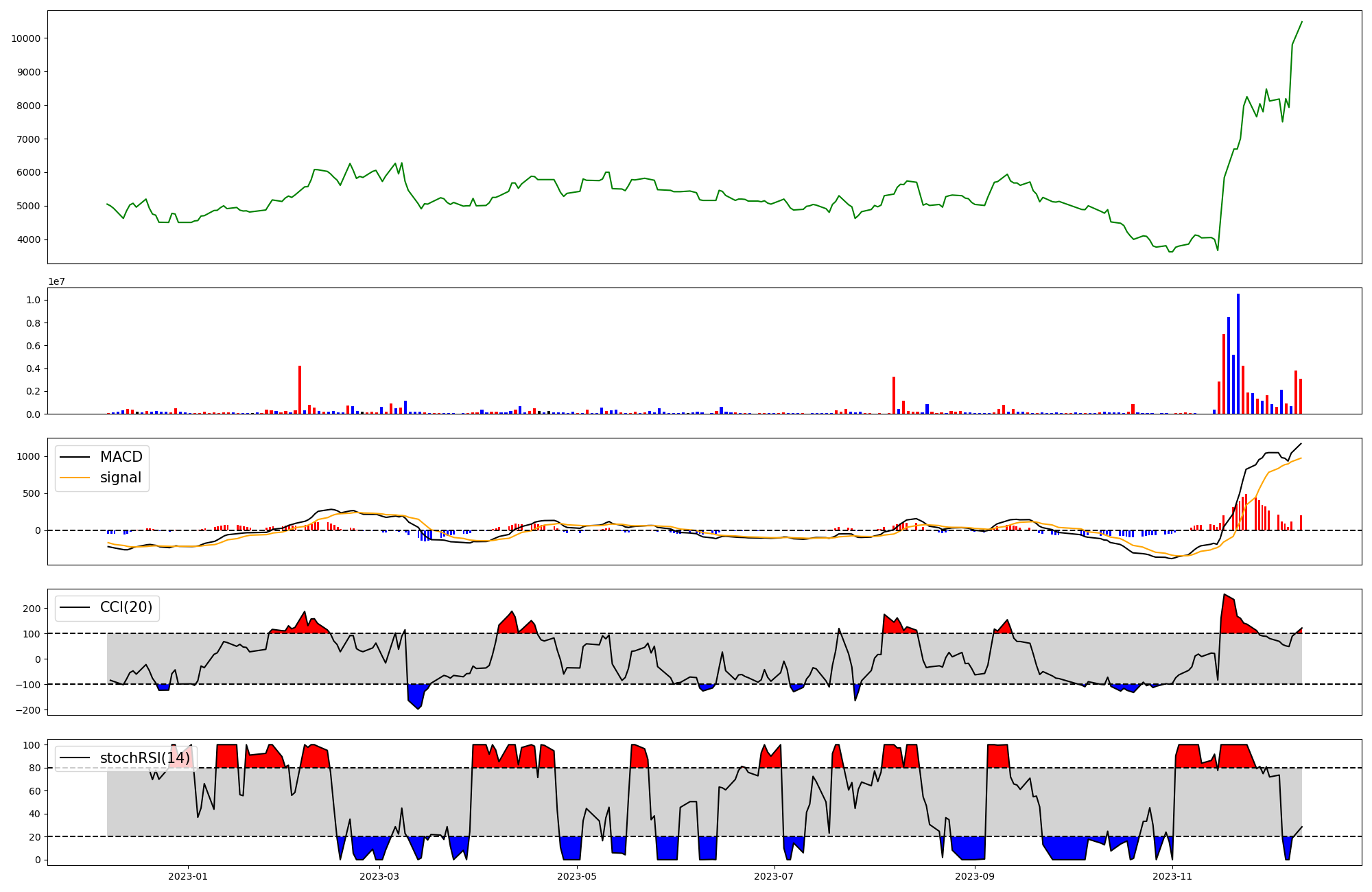Click the tall red volume bar in February 2023
1372x892 pixels.
(300, 390)
